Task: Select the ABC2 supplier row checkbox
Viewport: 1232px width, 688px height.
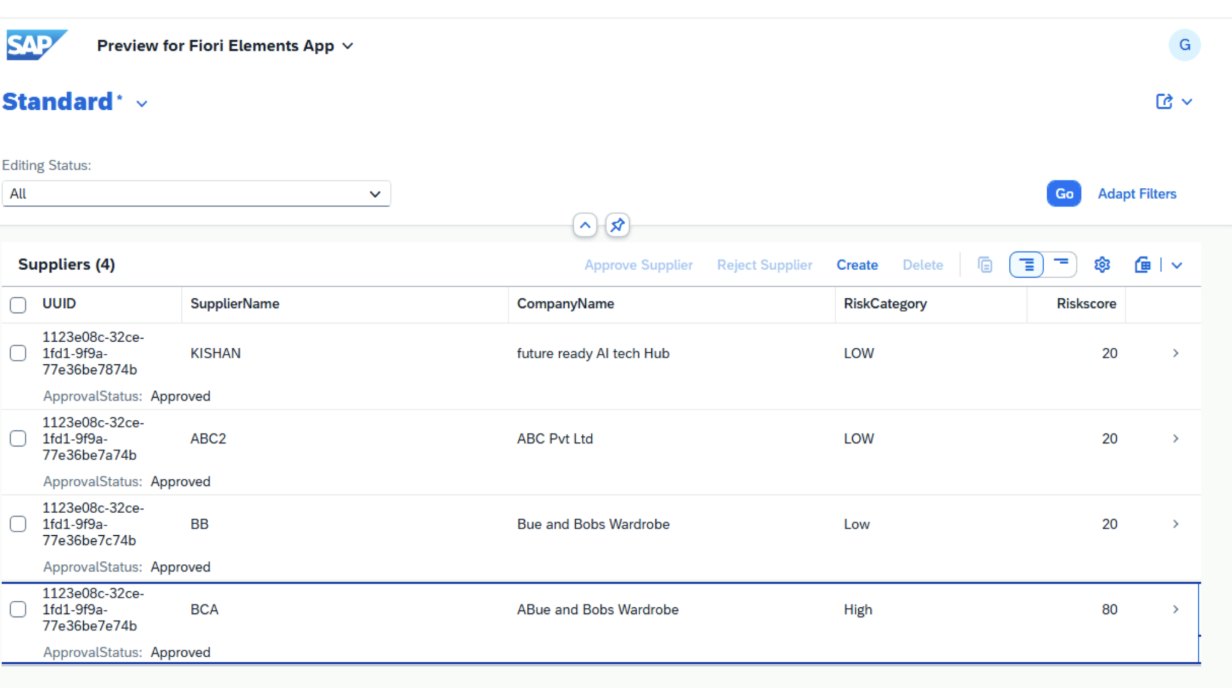Action: 18,438
